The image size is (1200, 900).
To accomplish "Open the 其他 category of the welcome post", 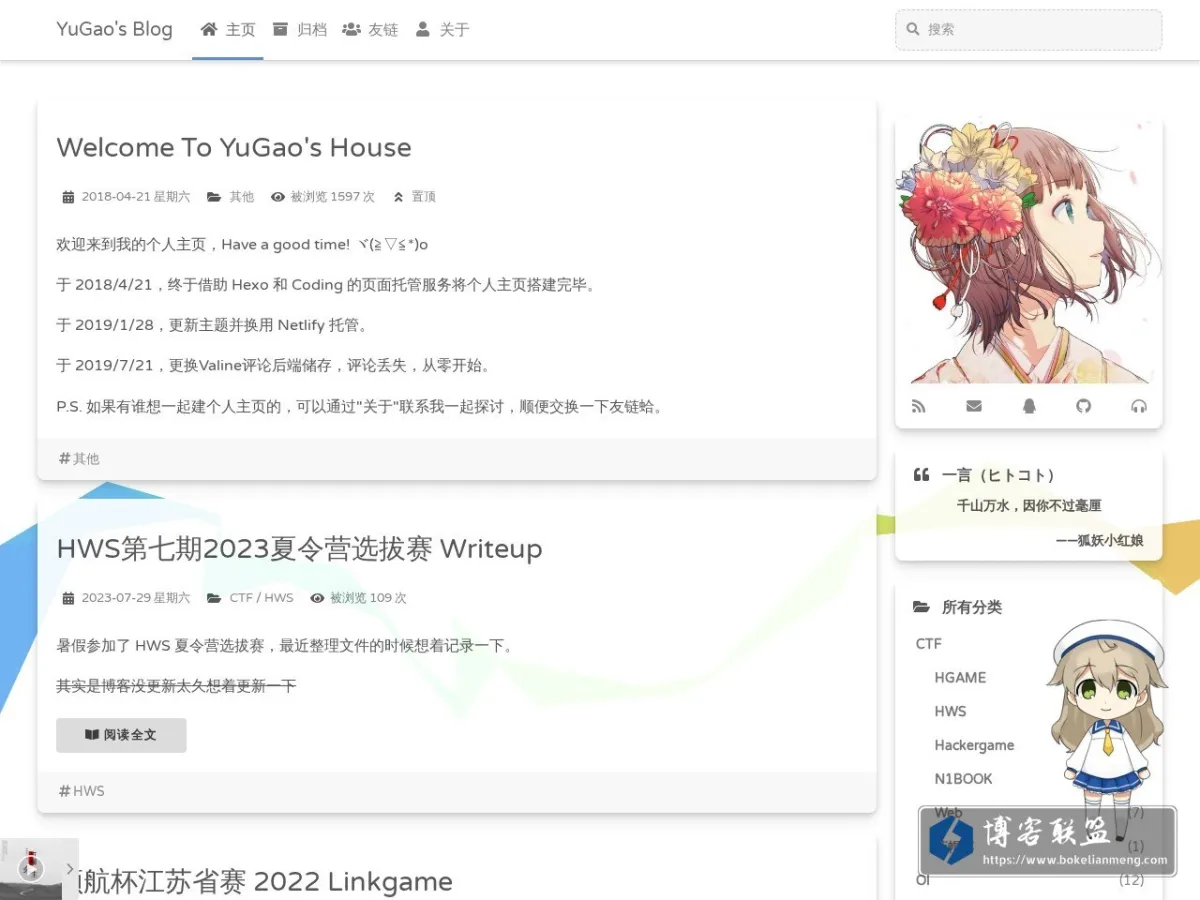I will point(242,197).
